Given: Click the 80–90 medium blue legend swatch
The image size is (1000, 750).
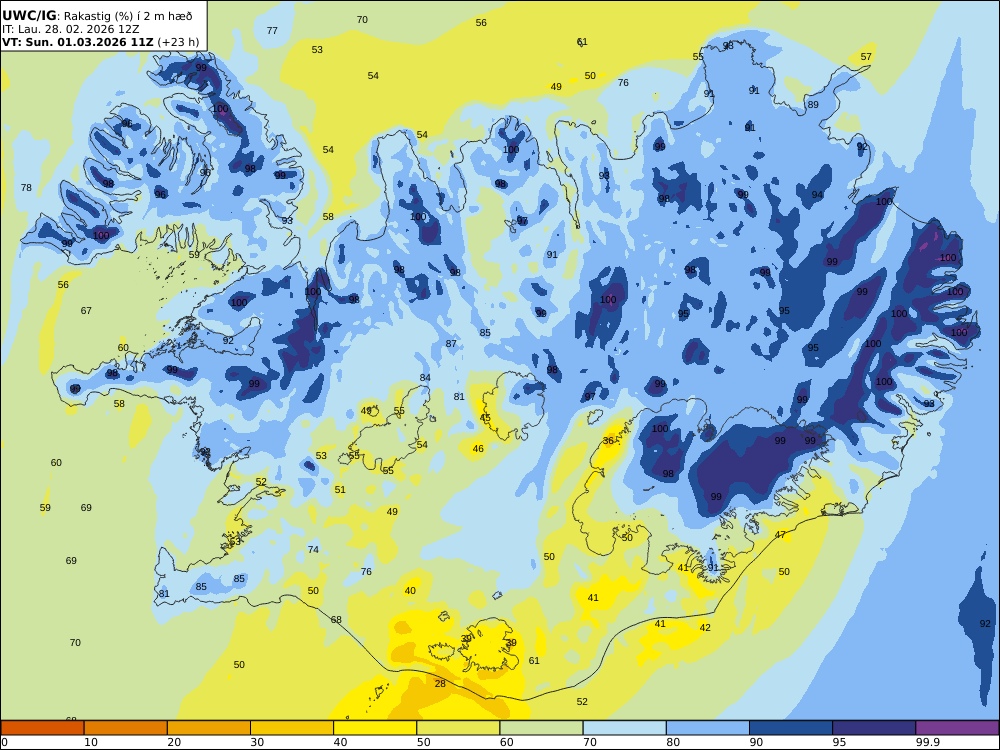Looking at the screenshot, I should point(708,728).
